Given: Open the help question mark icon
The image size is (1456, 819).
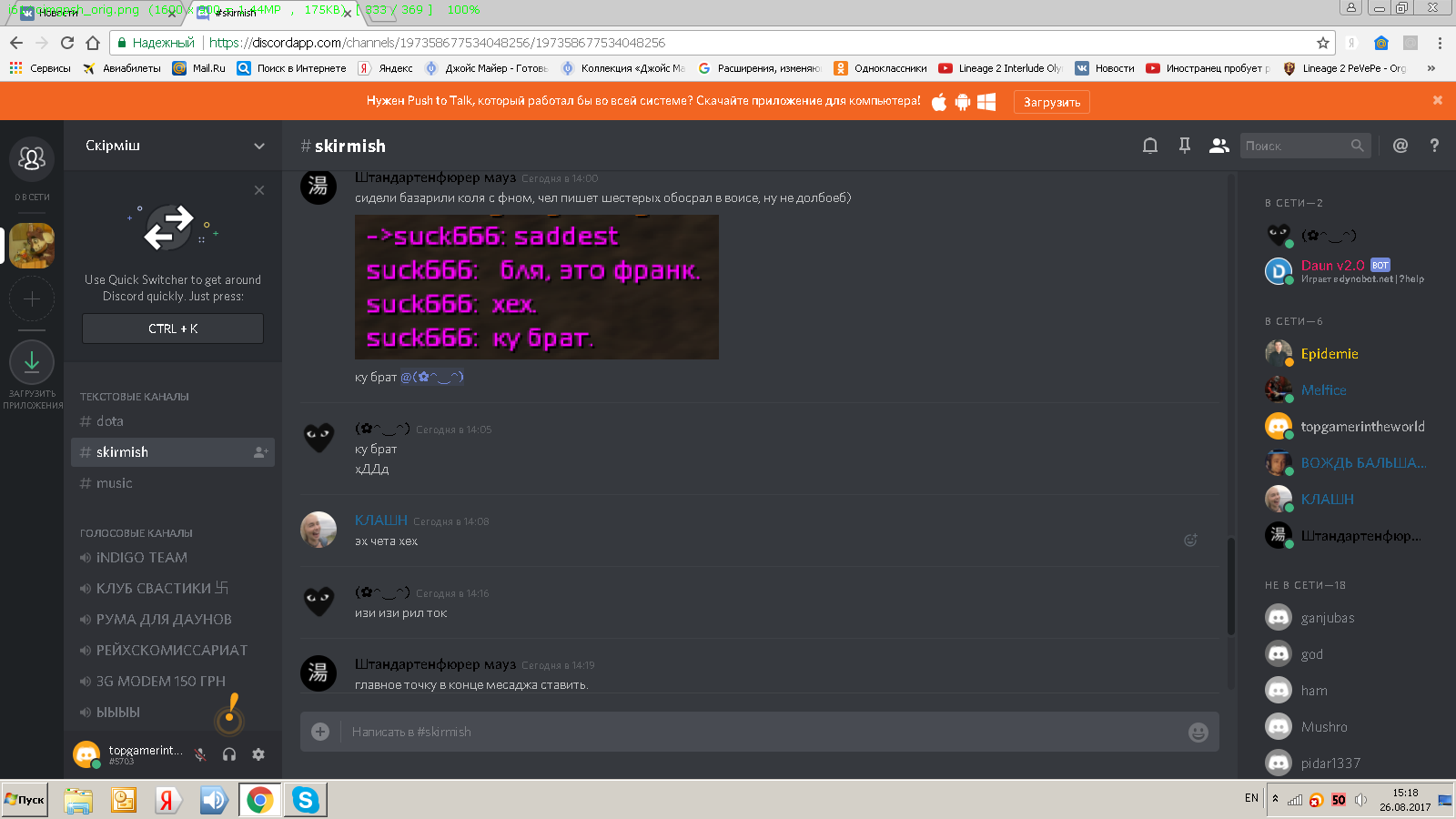Looking at the screenshot, I should pyautogui.click(x=1434, y=146).
